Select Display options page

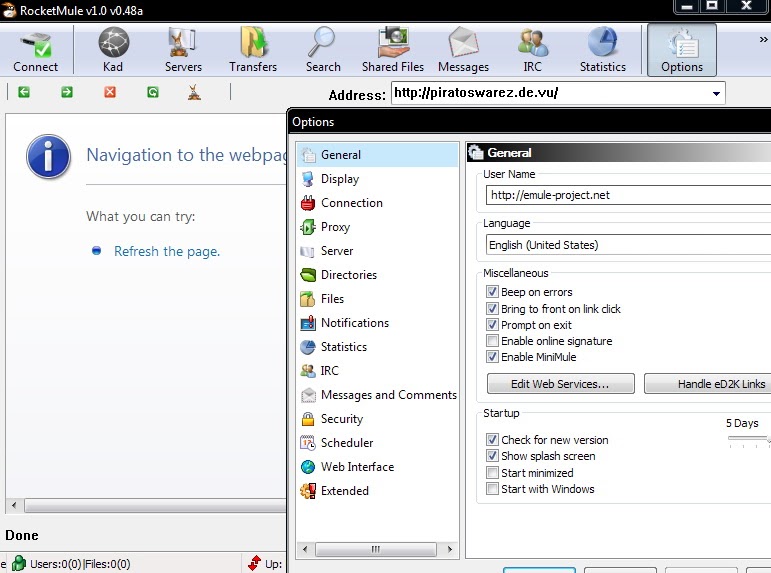(377, 179)
